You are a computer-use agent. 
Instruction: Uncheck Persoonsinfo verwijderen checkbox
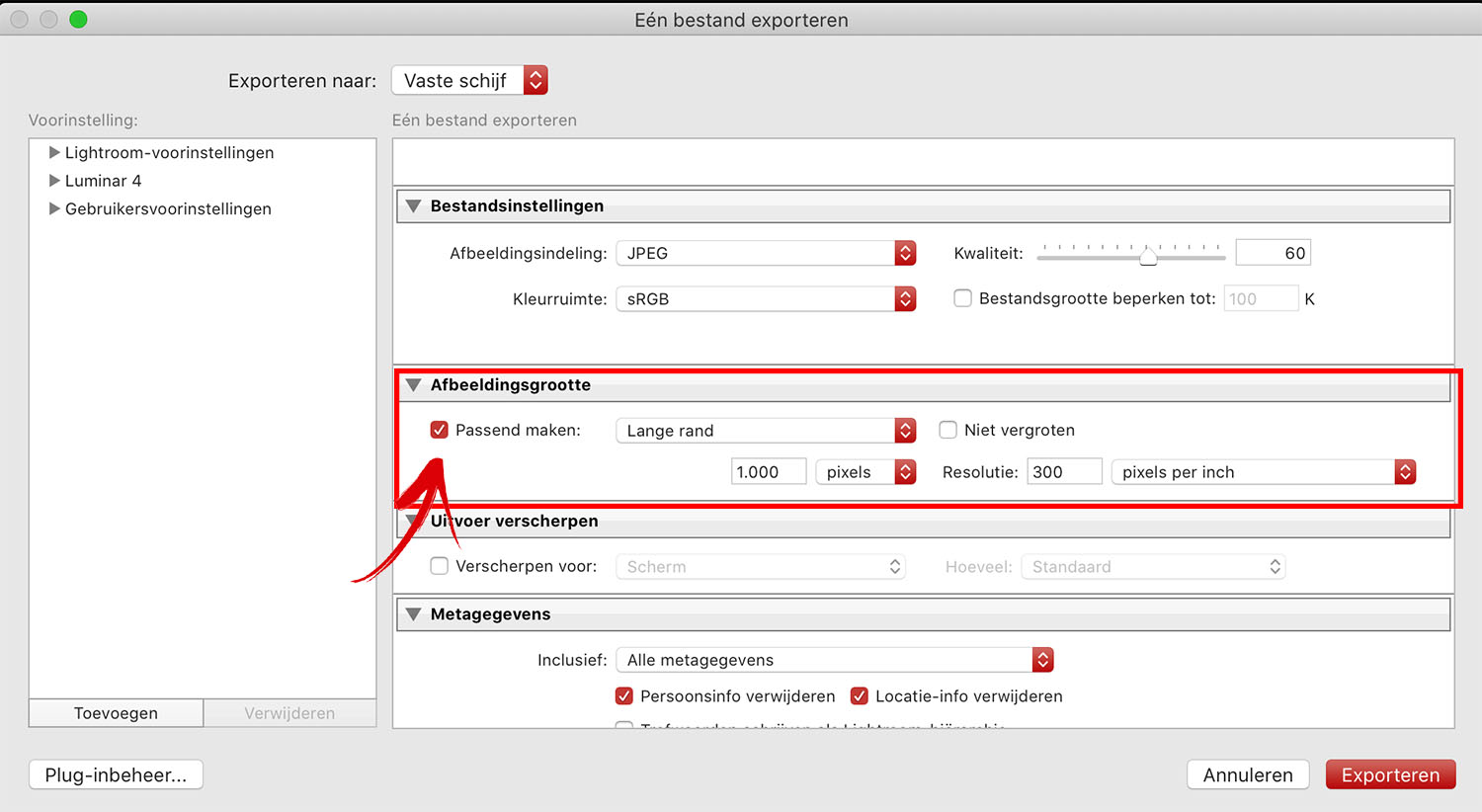pyautogui.click(x=624, y=696)
